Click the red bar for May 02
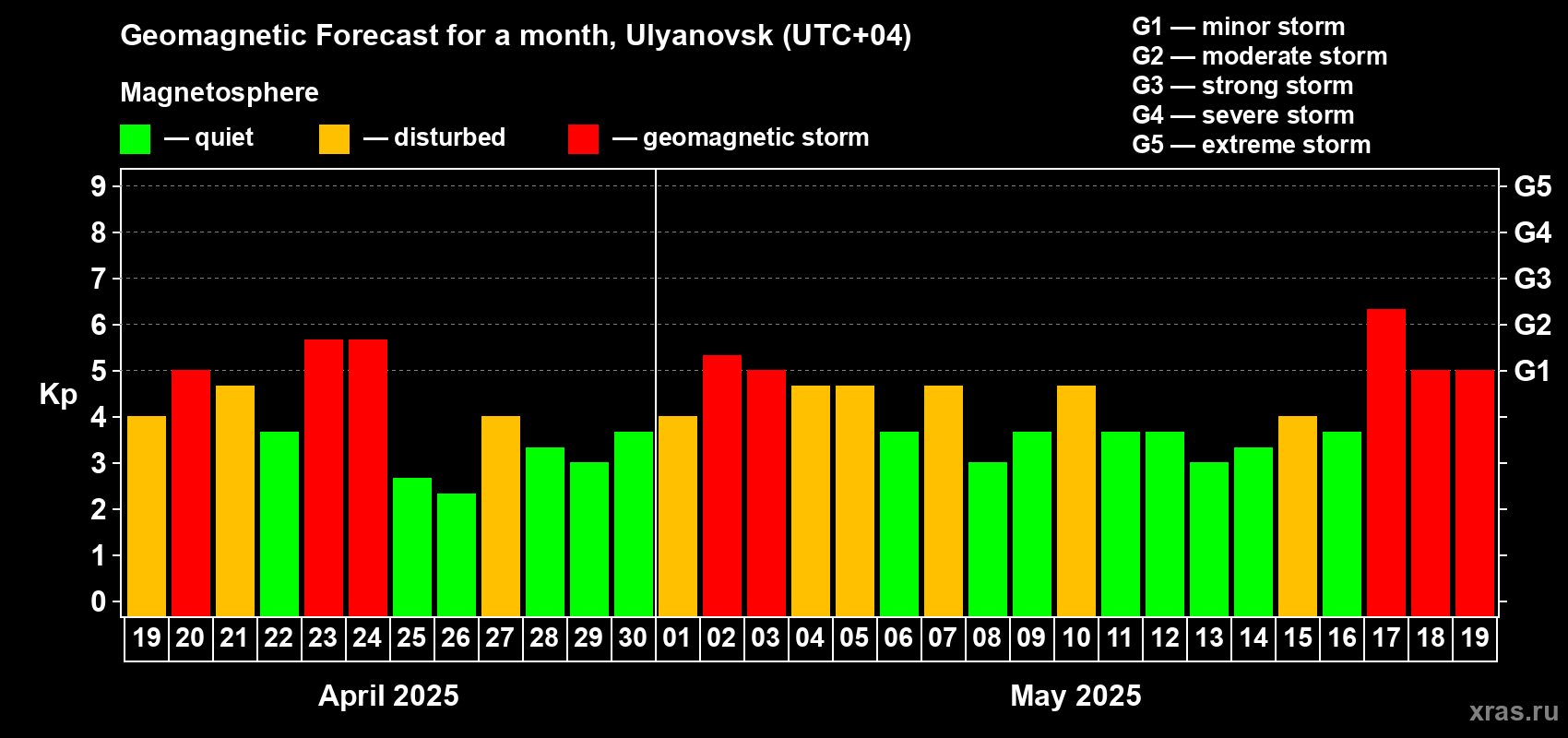The width and height of the screenshot is (1568, 738). tap(722, 485)
